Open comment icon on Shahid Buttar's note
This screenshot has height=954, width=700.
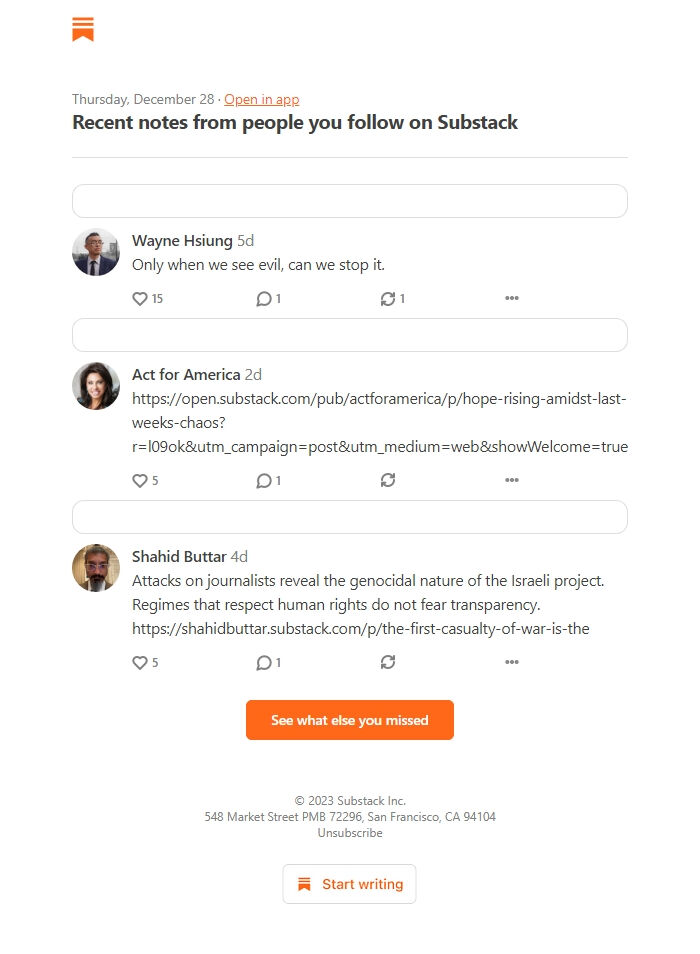click(x=262, y=662)
